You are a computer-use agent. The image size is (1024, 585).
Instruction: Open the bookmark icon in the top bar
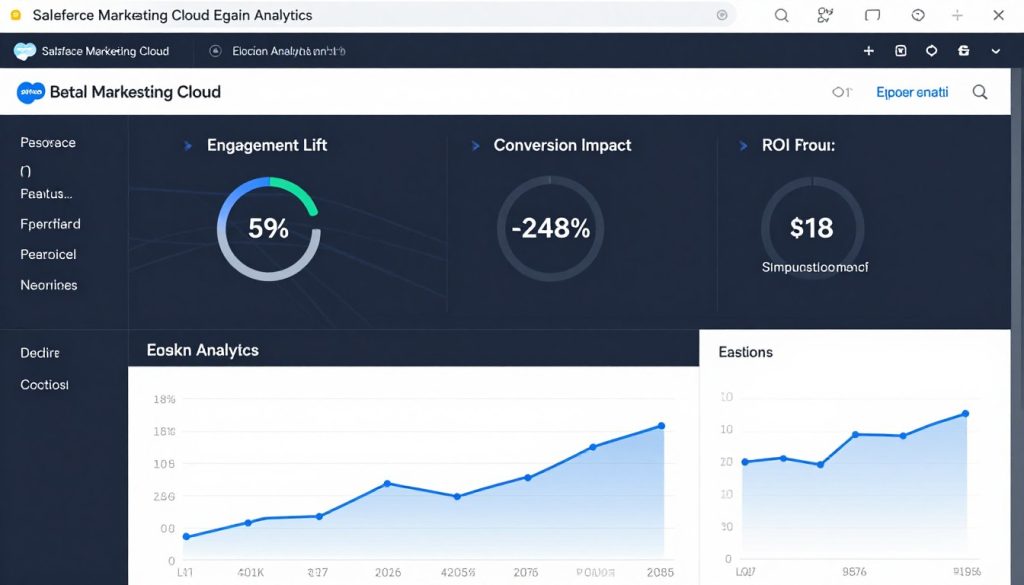(x=901, y=50)
